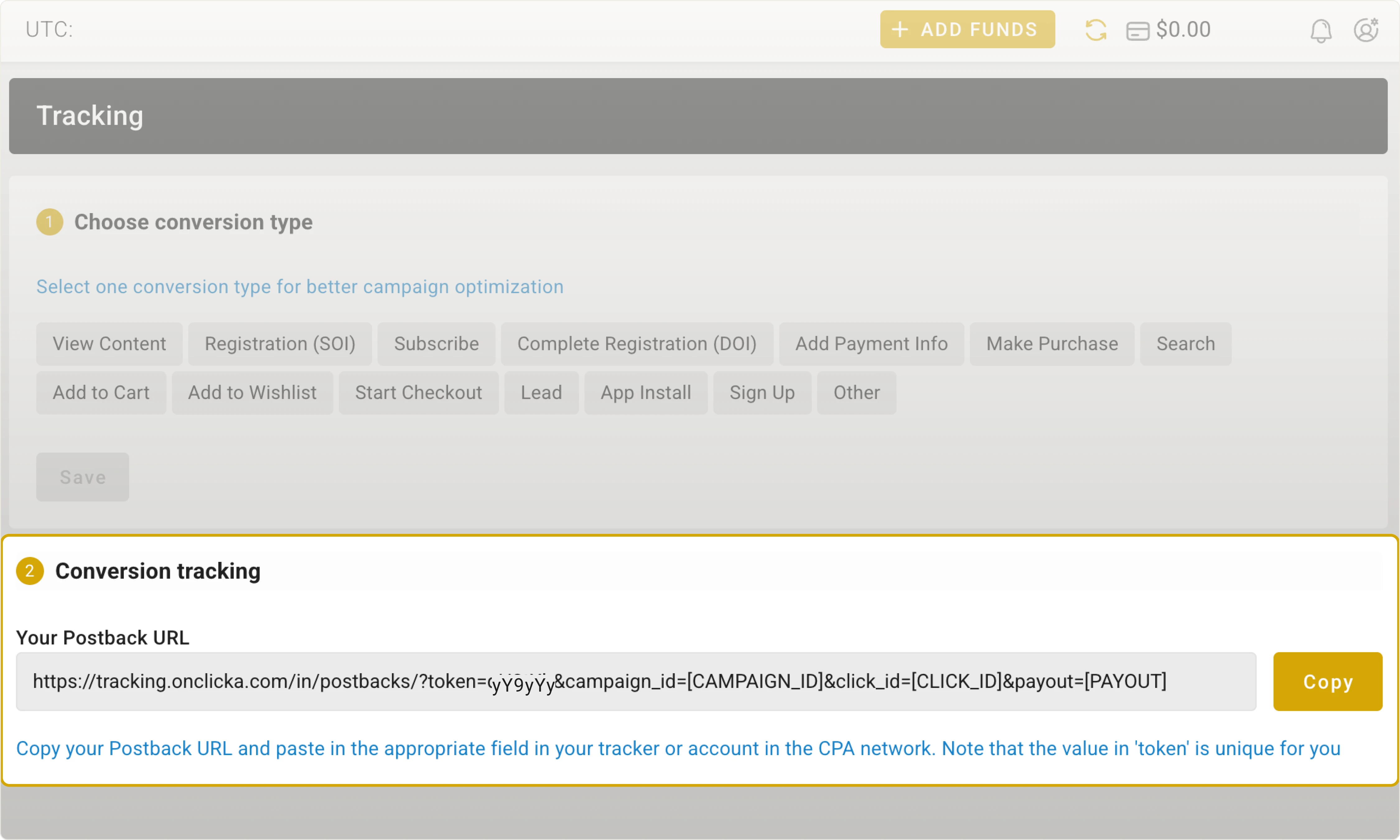Select the Make Purchase conversion type
This screenshot has width=1400, height=840.
(1052, 343)
